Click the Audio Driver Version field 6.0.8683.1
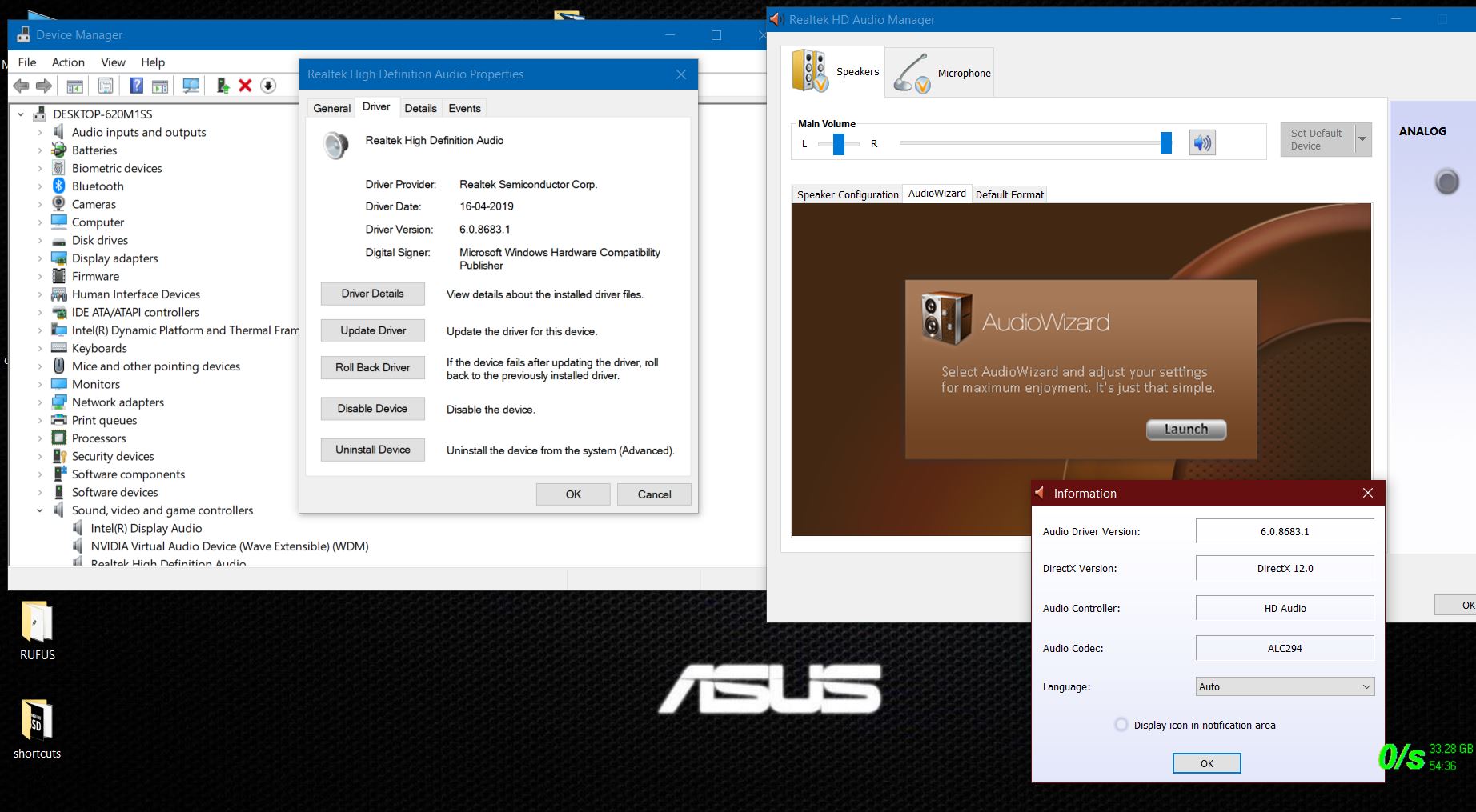This screenshot has height=812, width=1476. [x=1285, y=531]
